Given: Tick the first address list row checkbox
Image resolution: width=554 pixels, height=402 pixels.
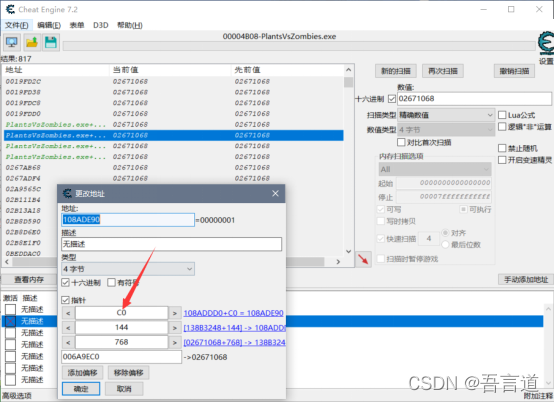Looking at the screenshot, I should [x=10, y=309].
